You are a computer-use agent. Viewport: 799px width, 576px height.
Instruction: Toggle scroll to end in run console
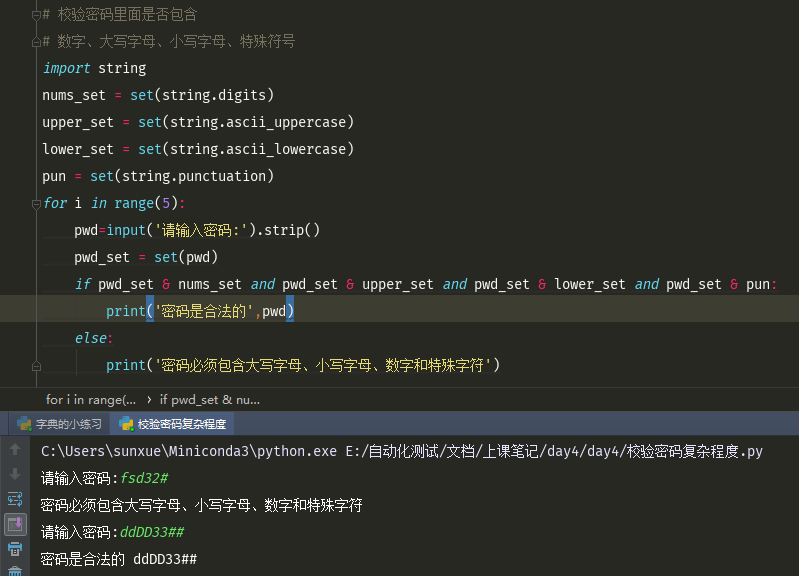(15, 524)
